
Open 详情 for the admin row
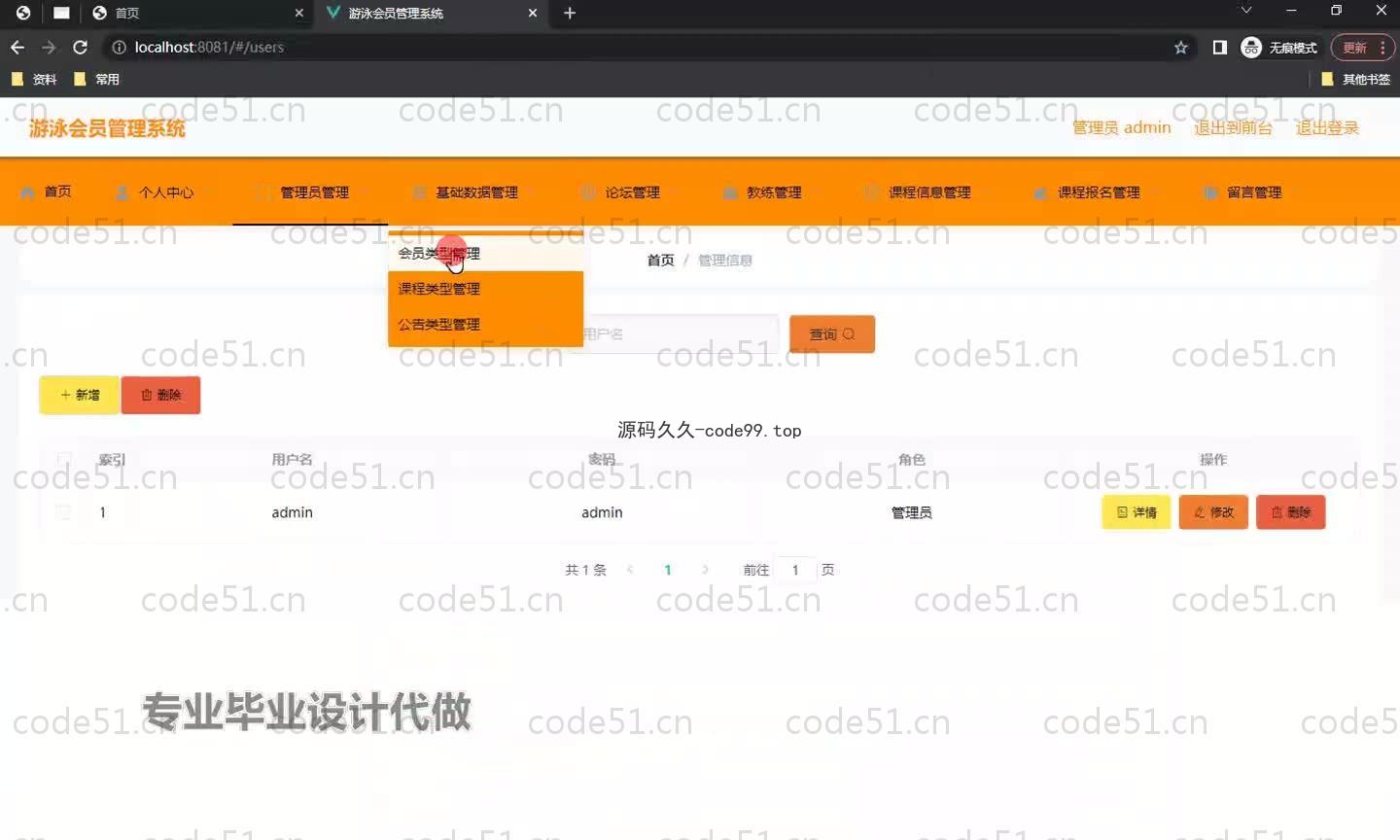pos(1136,512)
